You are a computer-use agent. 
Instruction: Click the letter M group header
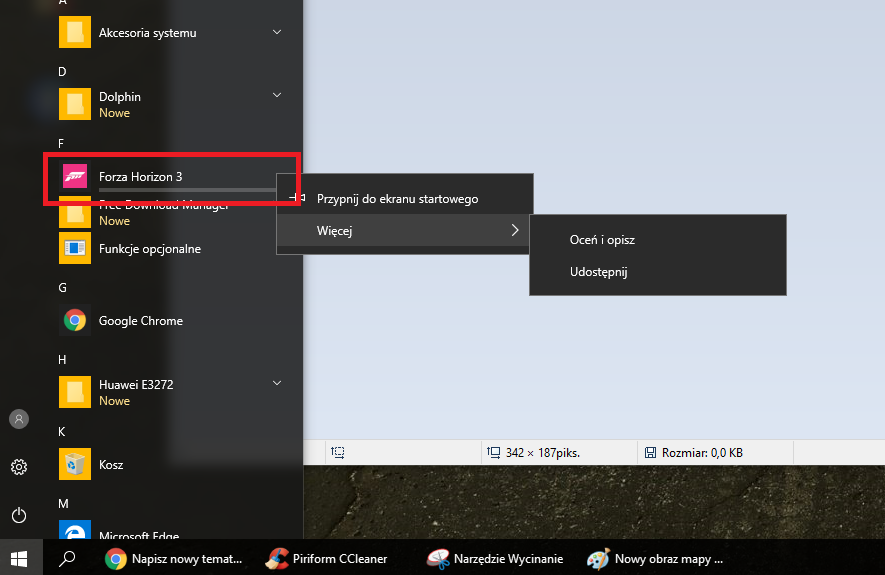[63, 503]
